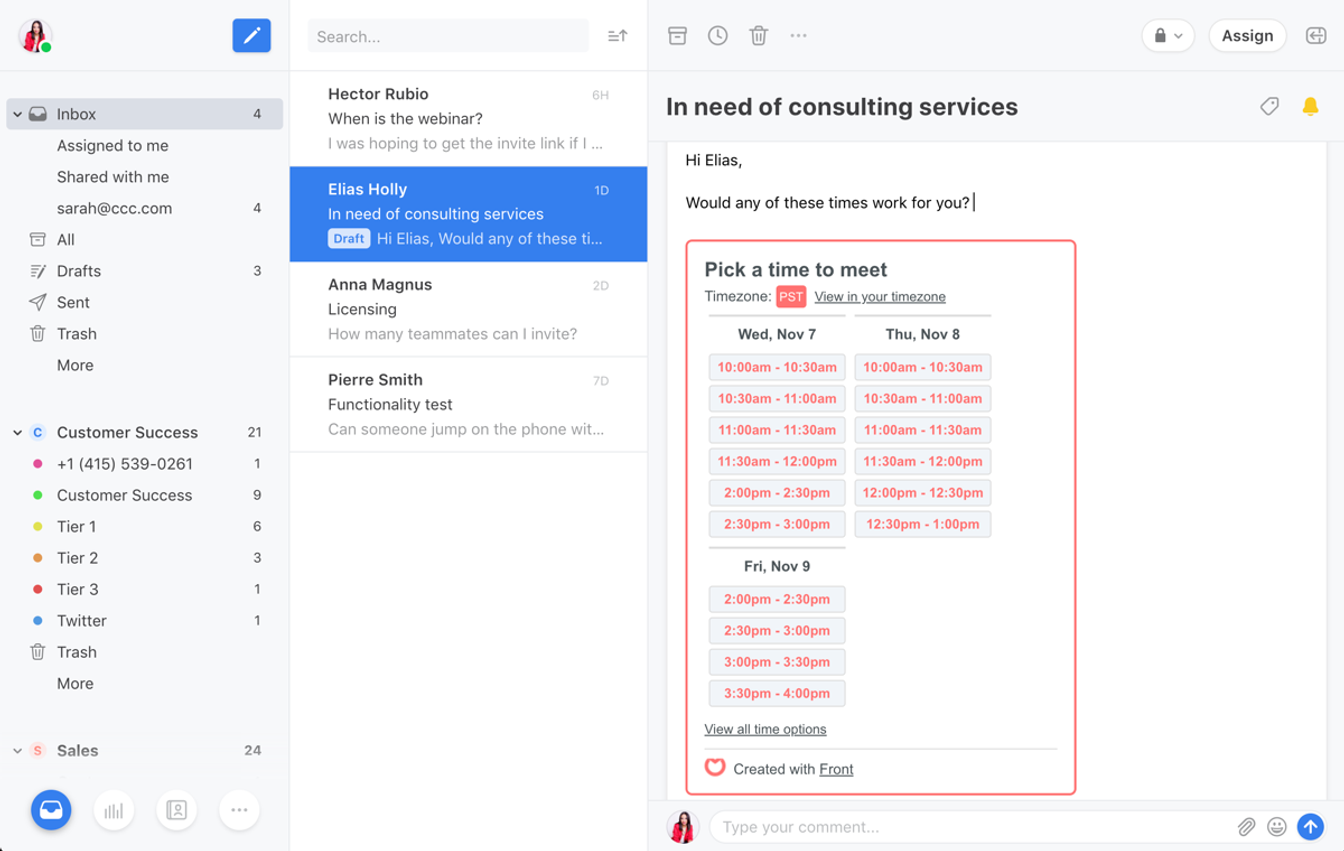Select the Anna Magnus Licensing conversation
The image size is (1344, 851).
(467, 308)
